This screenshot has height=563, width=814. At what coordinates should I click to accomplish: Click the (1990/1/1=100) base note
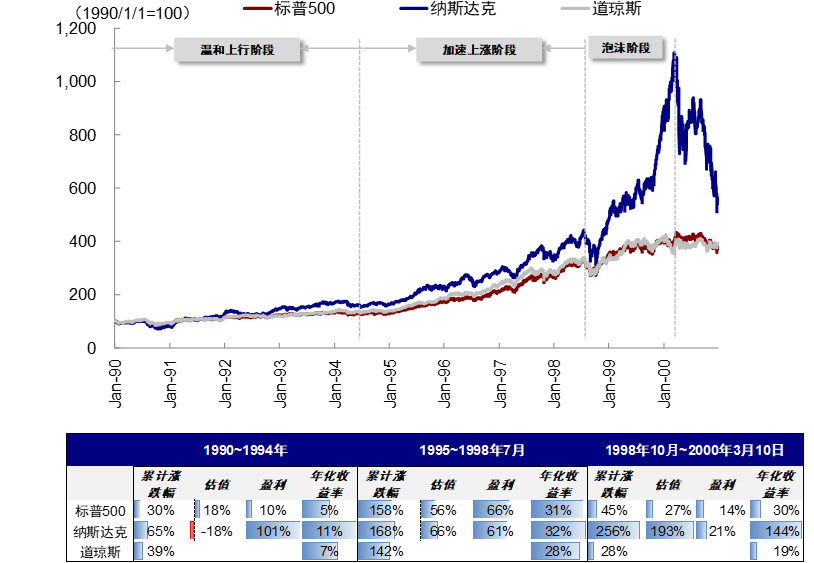[x=132, y=13]
